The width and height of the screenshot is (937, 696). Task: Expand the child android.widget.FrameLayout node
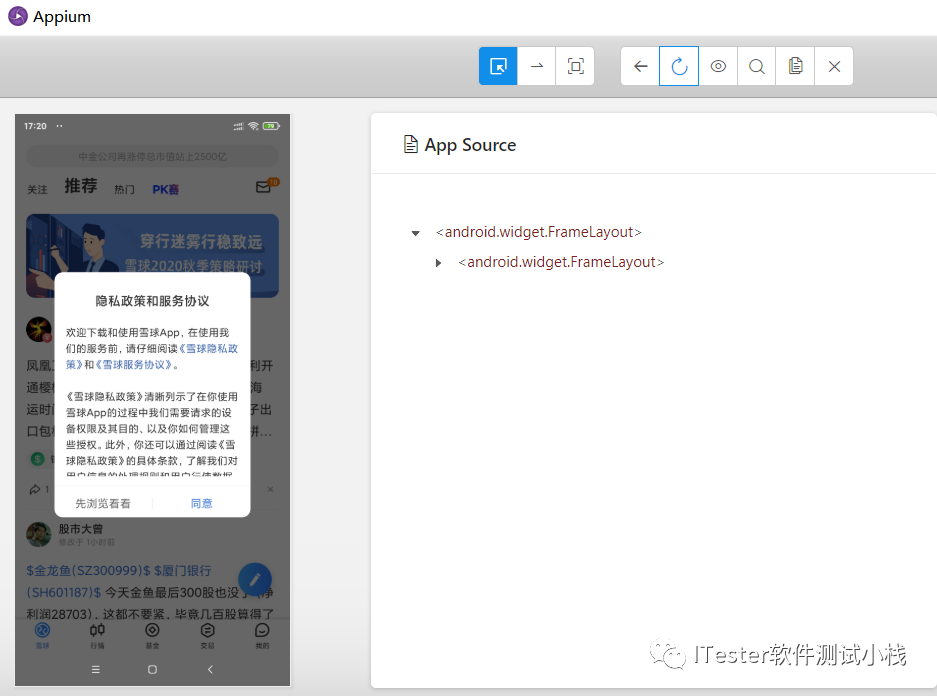click(x=438, y=263)
